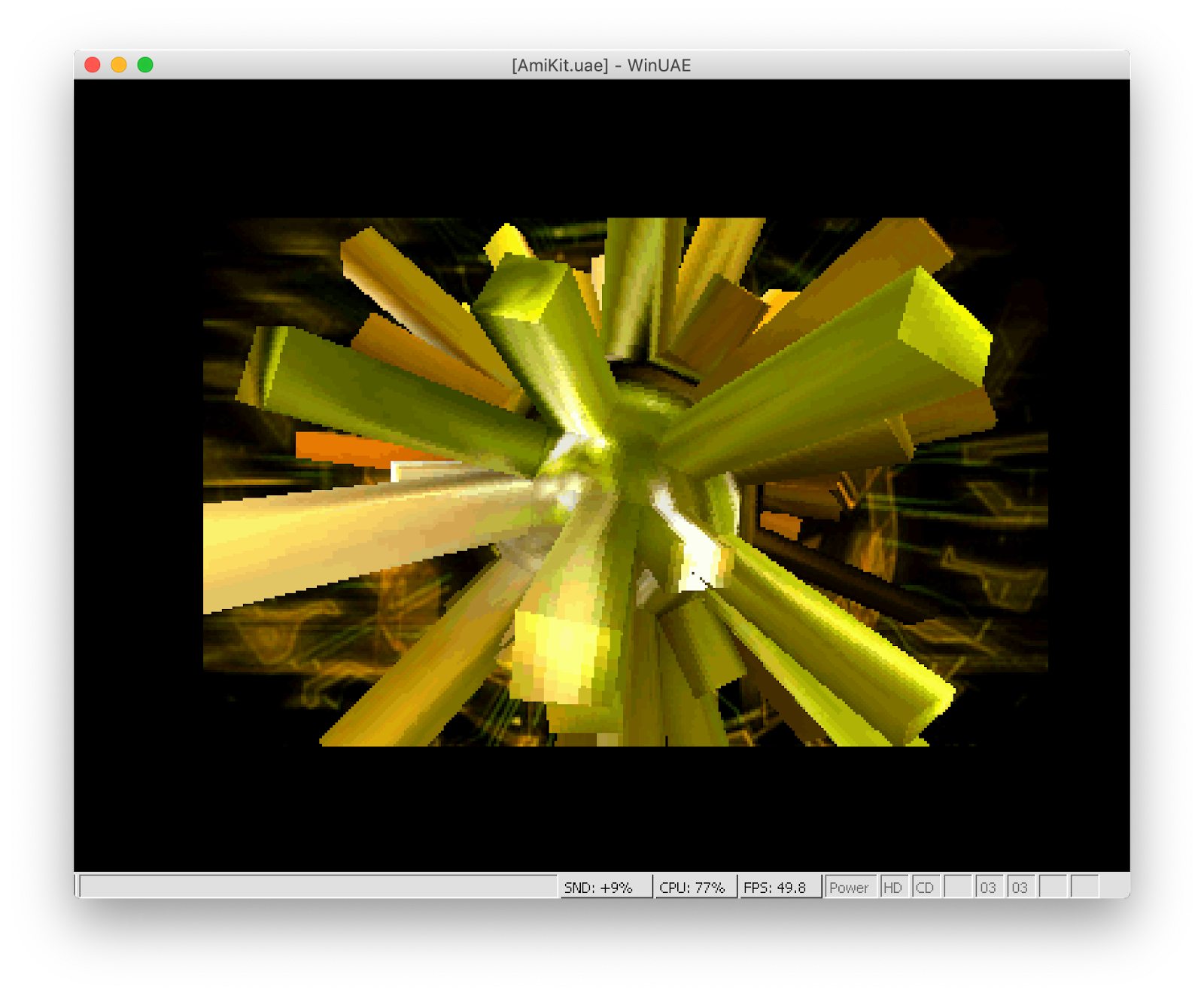Viewport: 1204px width, 996px height.
Task: Click the Power LED indicator
Action: [x=850, y=887]
